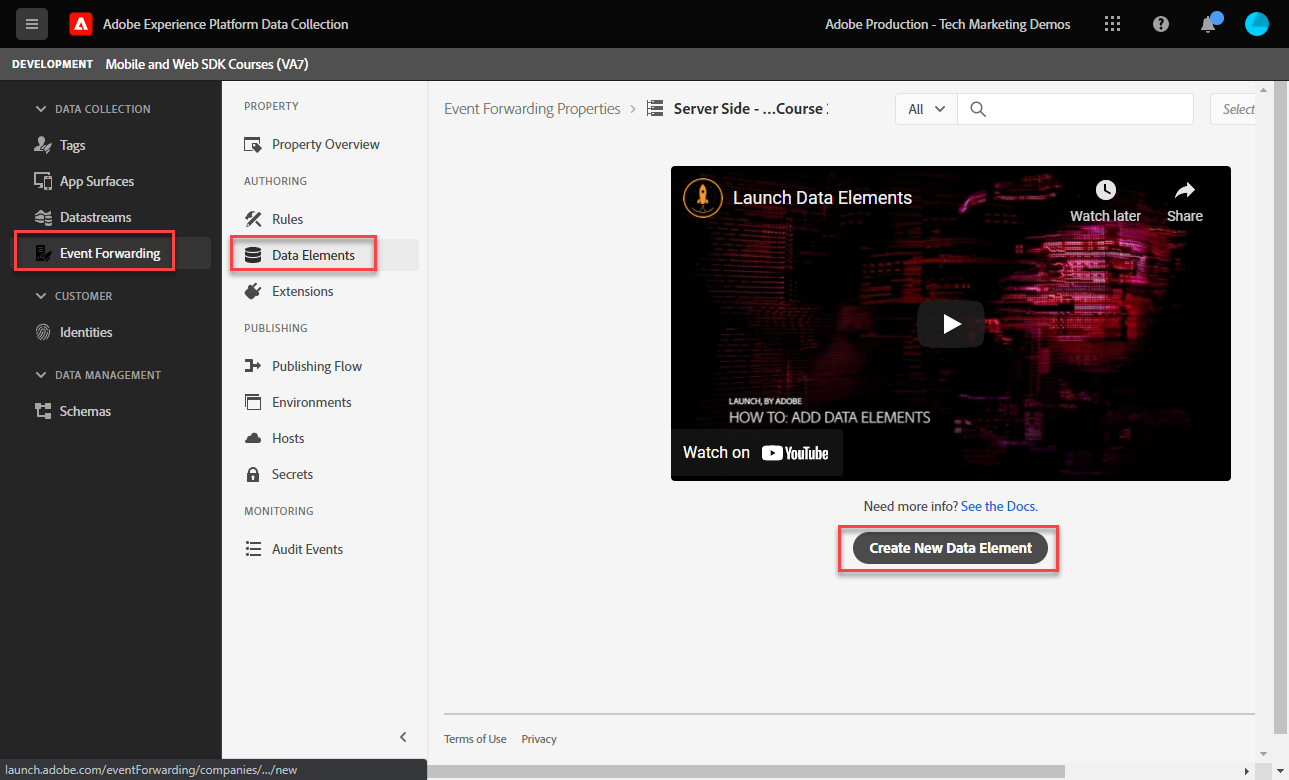Click the Property Overview icon
This screenshot has width=1289, height=780.
pyautogui.click(x=253, y=144)
